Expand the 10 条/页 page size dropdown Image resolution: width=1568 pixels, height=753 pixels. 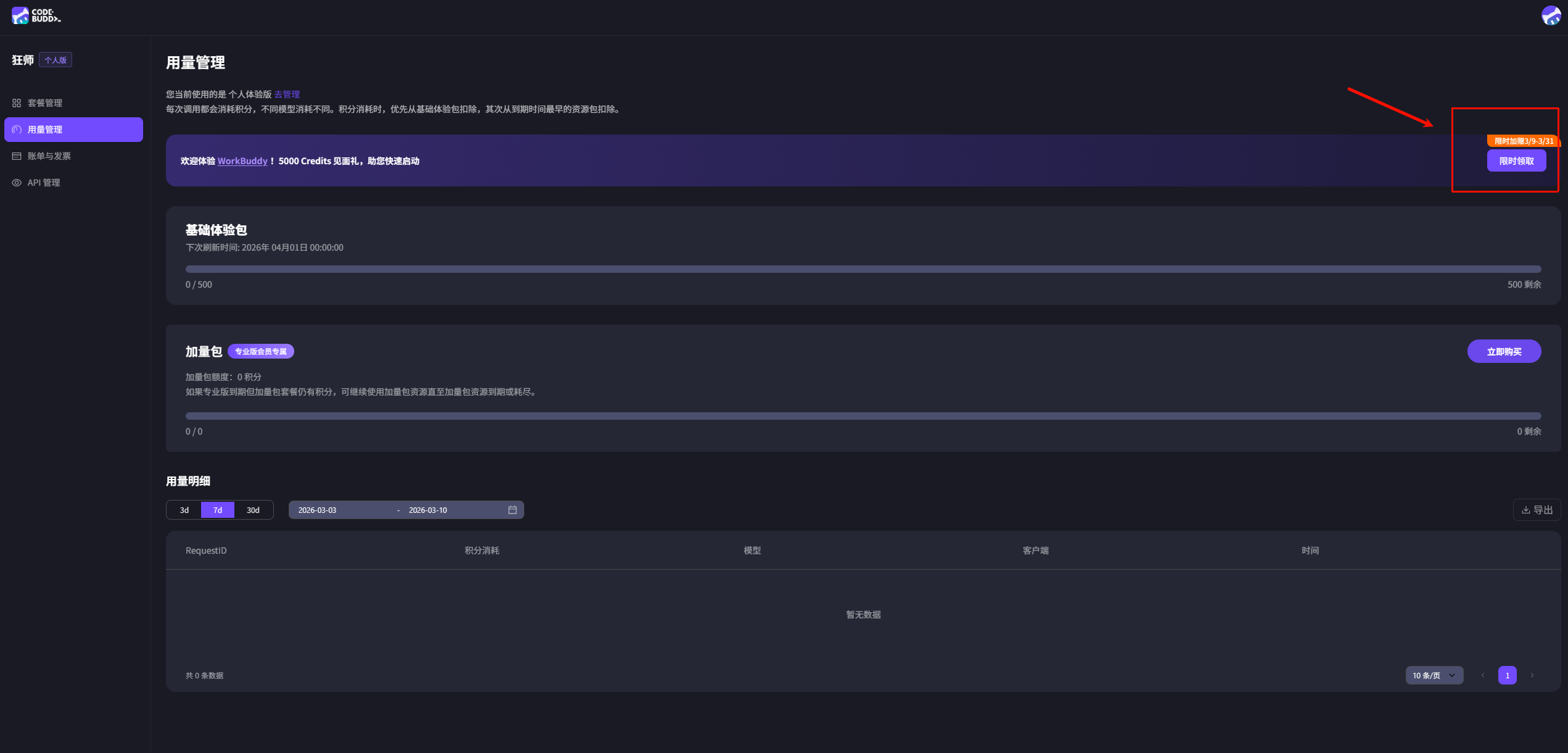pyautogui.click(x=1434, y=675)
